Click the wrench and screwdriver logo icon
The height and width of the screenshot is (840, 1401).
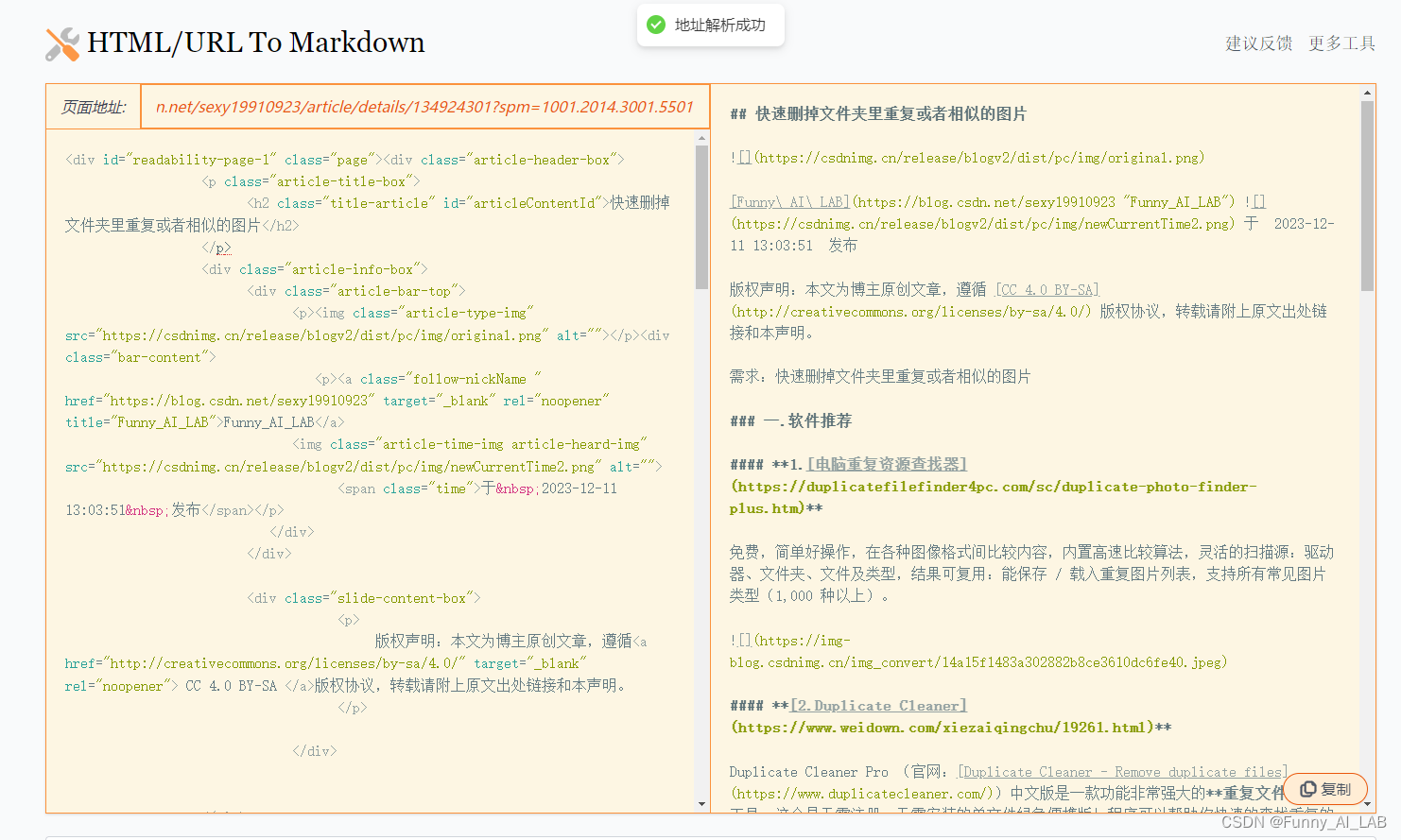tap(62, 44)
